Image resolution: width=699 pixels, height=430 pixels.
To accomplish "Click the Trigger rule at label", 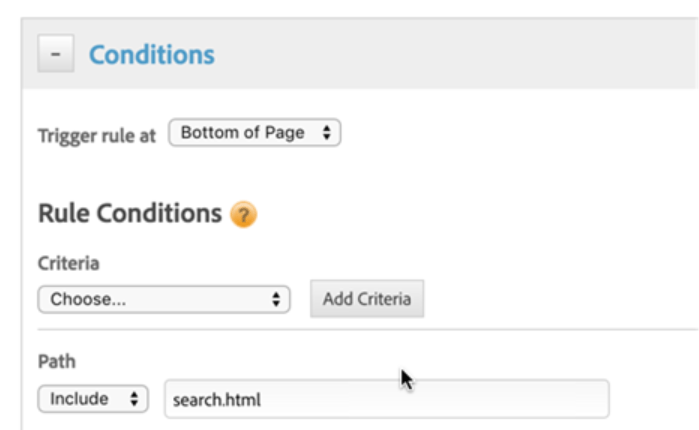I will (97, 135).
